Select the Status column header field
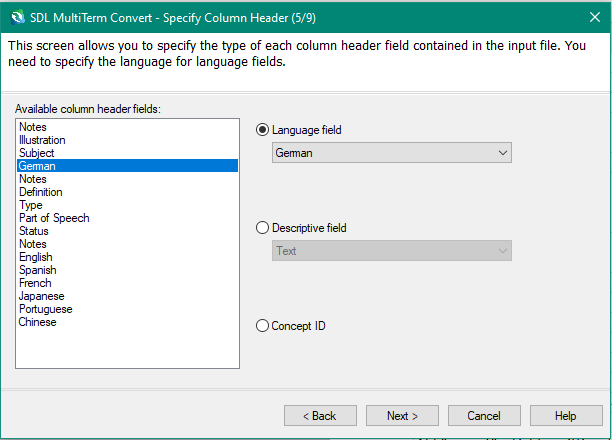Image resolution: width=612 pixels, height=440 pixels. (x=33, y=231)
